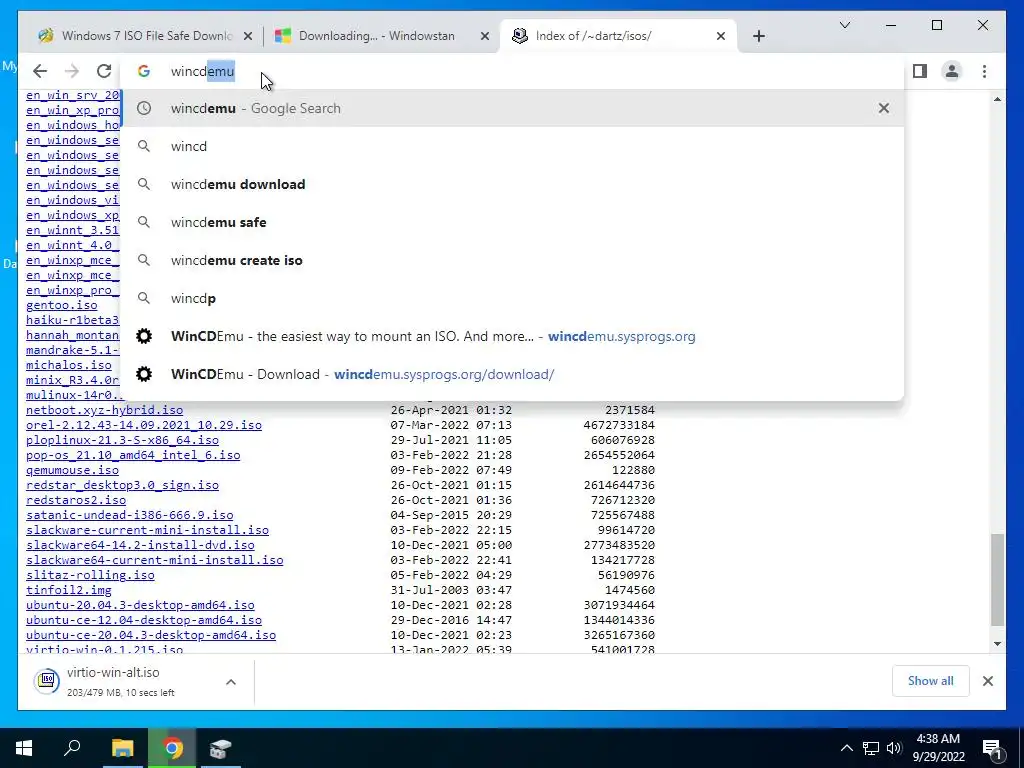
Task: Click clock icon beside wincdemu history entry
Action: click(x=144, y=108)
